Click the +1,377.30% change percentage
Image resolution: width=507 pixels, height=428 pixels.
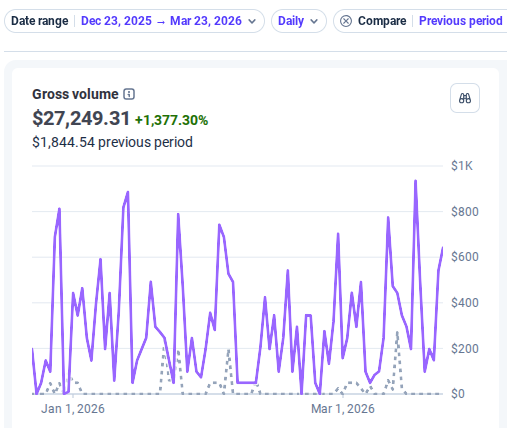pyautogui.click(x=171, y=120)
